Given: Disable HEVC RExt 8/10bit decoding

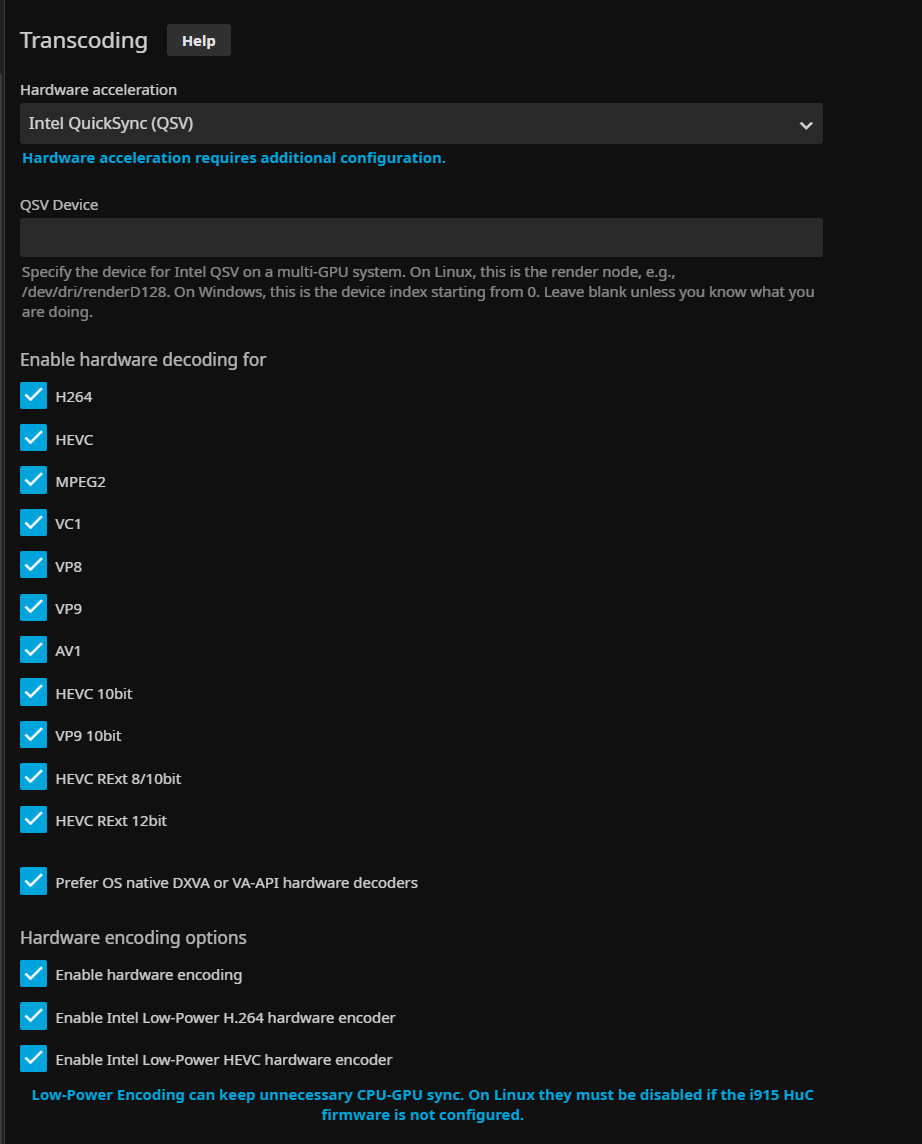Looking at the screenshot, I should 34,777.
